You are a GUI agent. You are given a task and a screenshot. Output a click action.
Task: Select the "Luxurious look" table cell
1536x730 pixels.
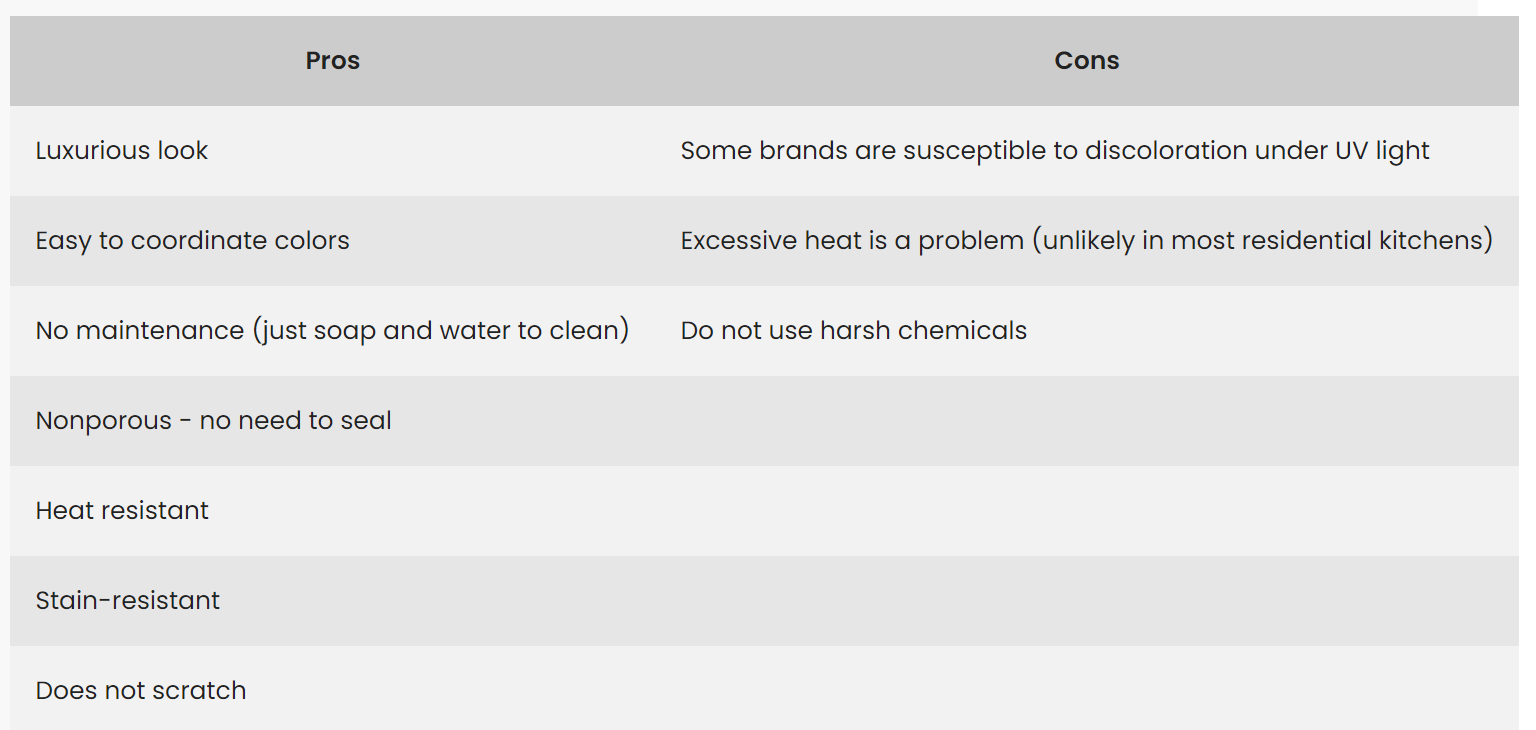coord(122,151)
